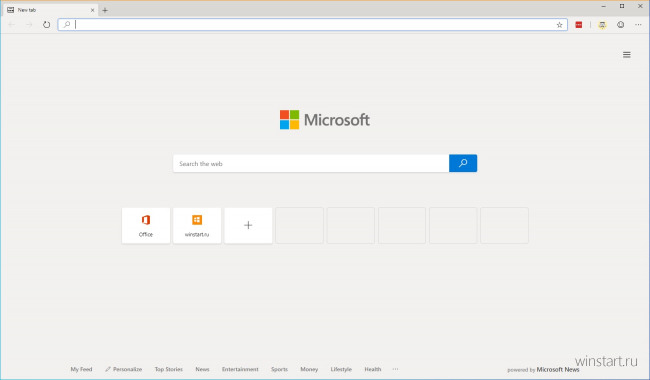
Task: Click the Search the web box
Action: 311,163
